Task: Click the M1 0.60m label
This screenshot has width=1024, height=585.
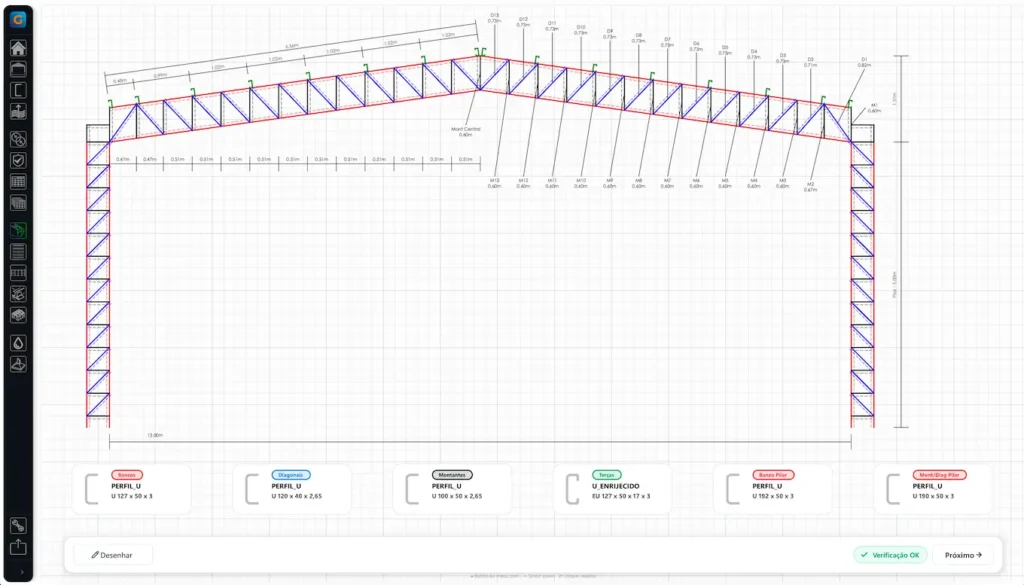Action: (x=874, y=108)
